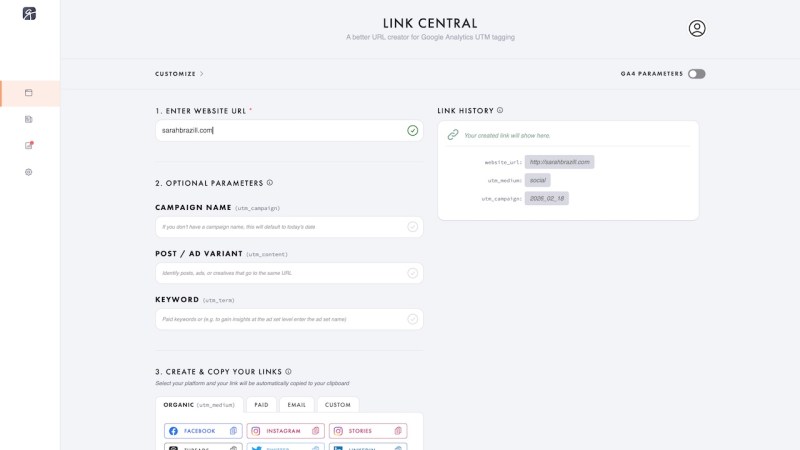Select the highlighted link builder sidebar icon

tap(29, 93)
